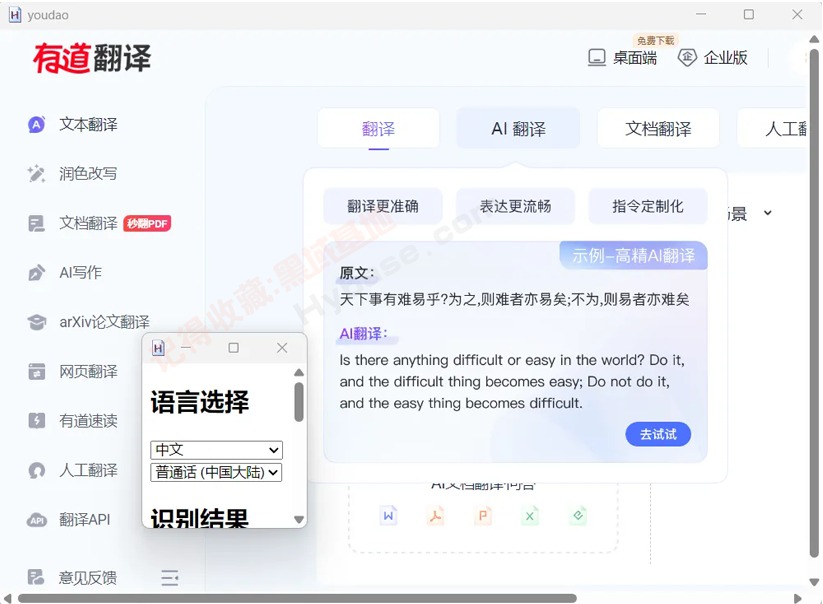Click the horizontal scrollbar right arrow
The width and height of the screenshot is (823, 604).
click(x=798, y=599)
